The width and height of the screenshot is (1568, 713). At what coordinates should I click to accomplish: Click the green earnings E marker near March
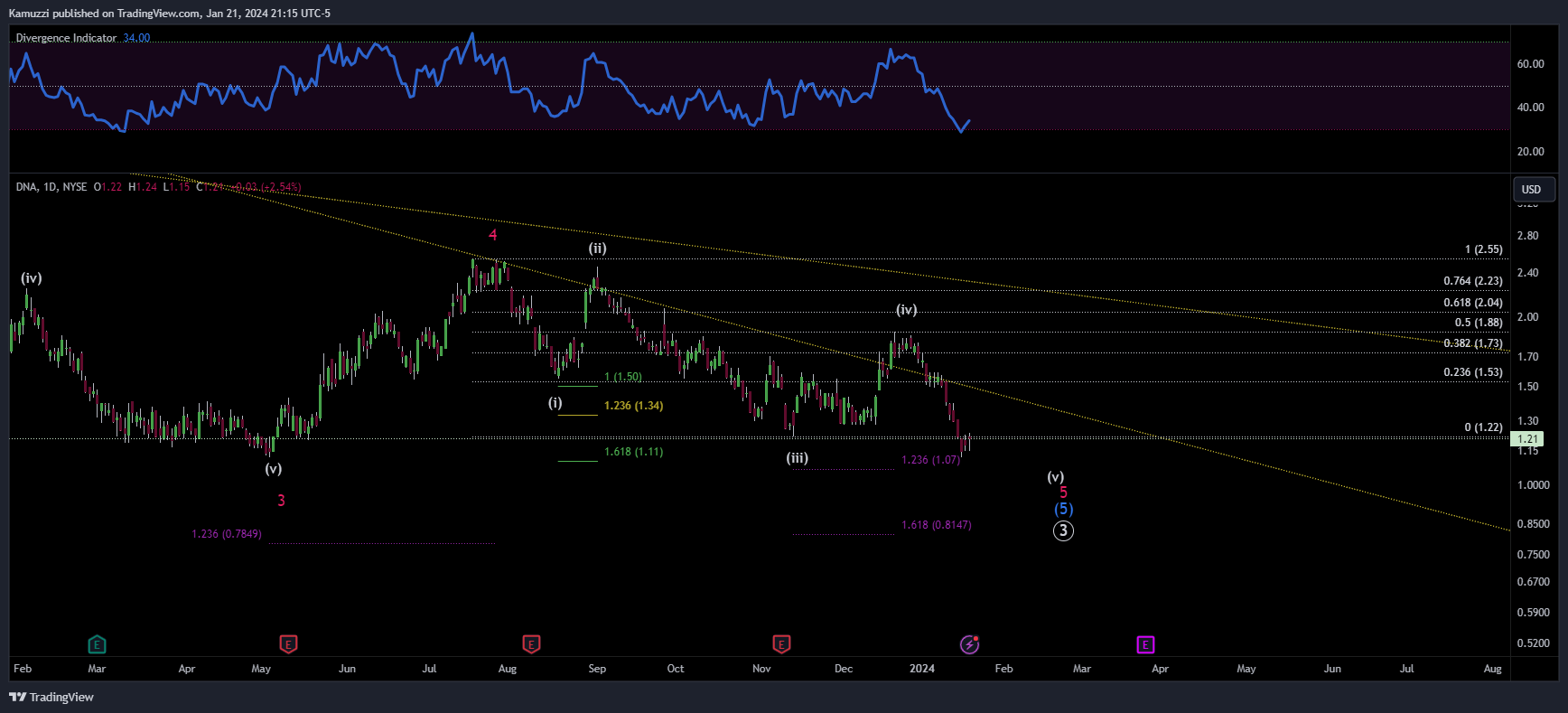[x=97, y=644]
